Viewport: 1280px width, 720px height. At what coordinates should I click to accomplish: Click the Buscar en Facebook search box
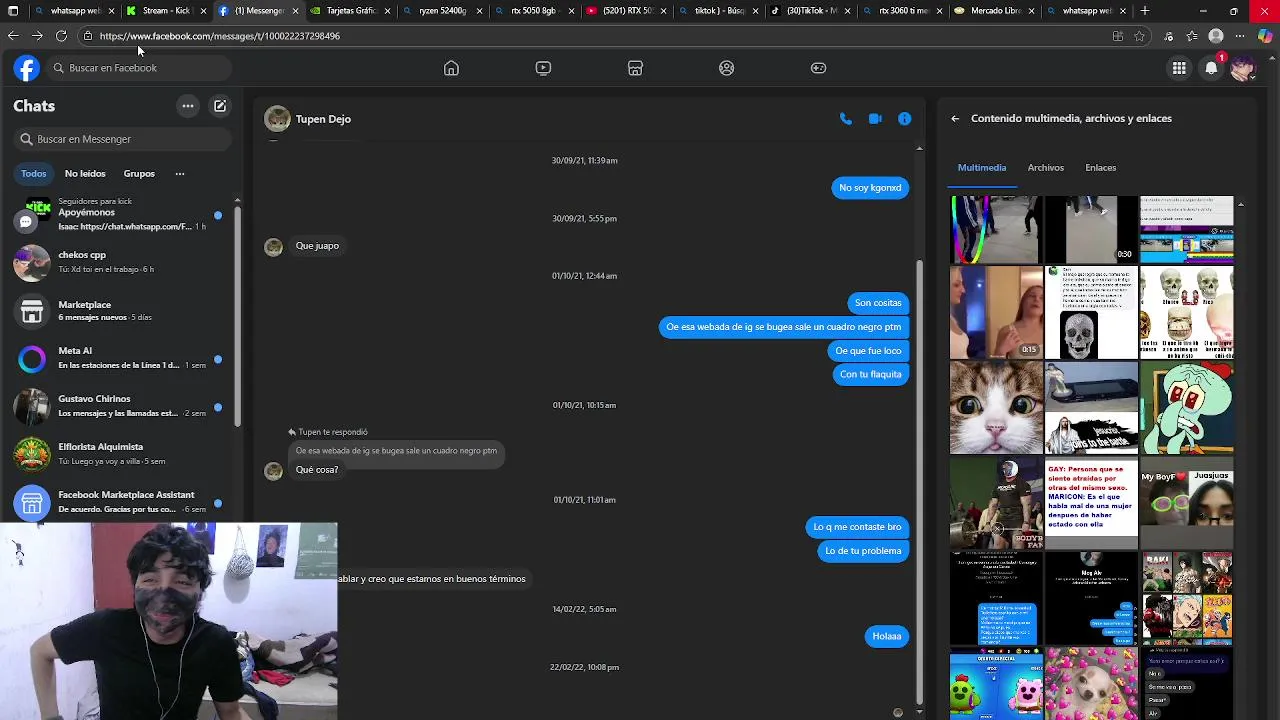tap(137, 68)
